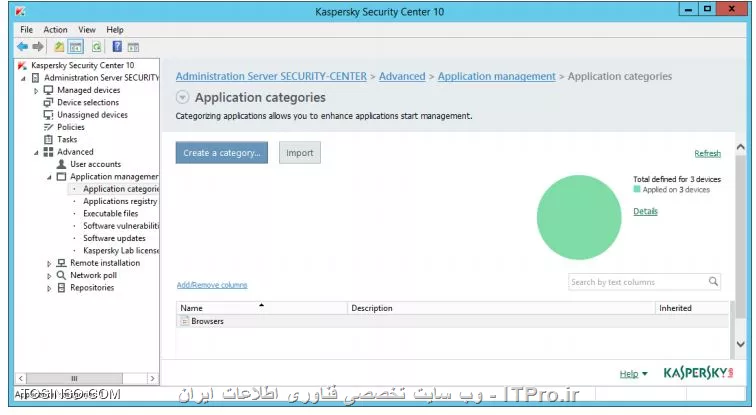Go to Application management breadcrumb link

[x=497, y=76]
